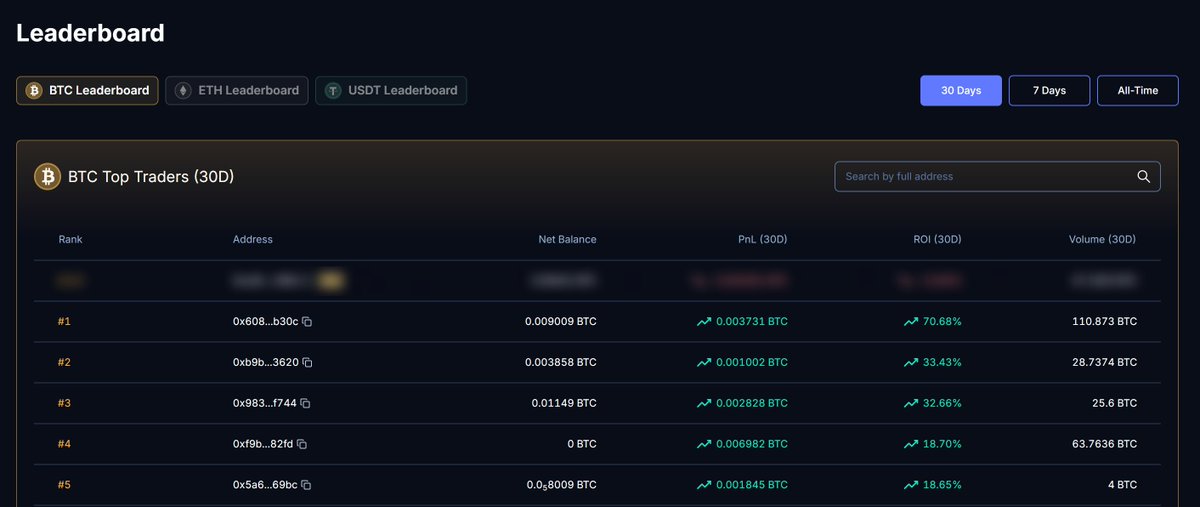The width and height of the screenshot is (1200, 507).
Task: Click the Ethereum icon in ETH Leaderboard tab
Action: click(183, 90)
